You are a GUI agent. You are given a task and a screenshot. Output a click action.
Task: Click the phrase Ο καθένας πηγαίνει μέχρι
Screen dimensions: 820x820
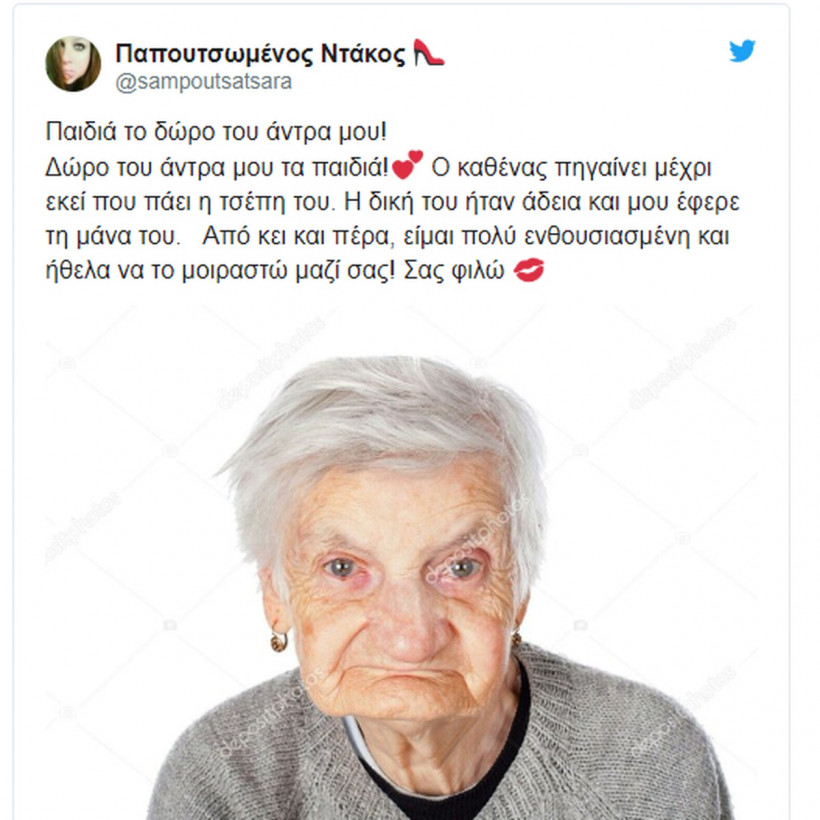tap(572, 167)
